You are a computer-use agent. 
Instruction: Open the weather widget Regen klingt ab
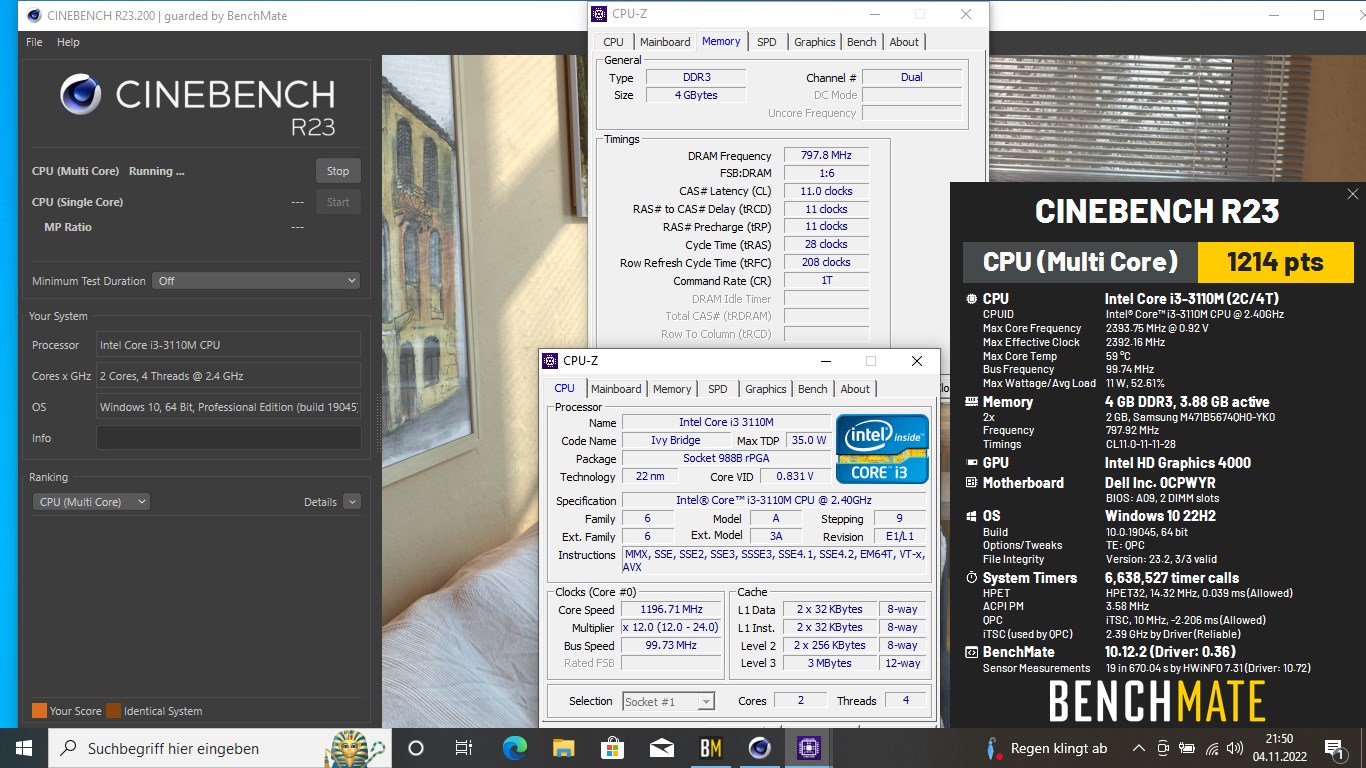(x=1046, y=748)
